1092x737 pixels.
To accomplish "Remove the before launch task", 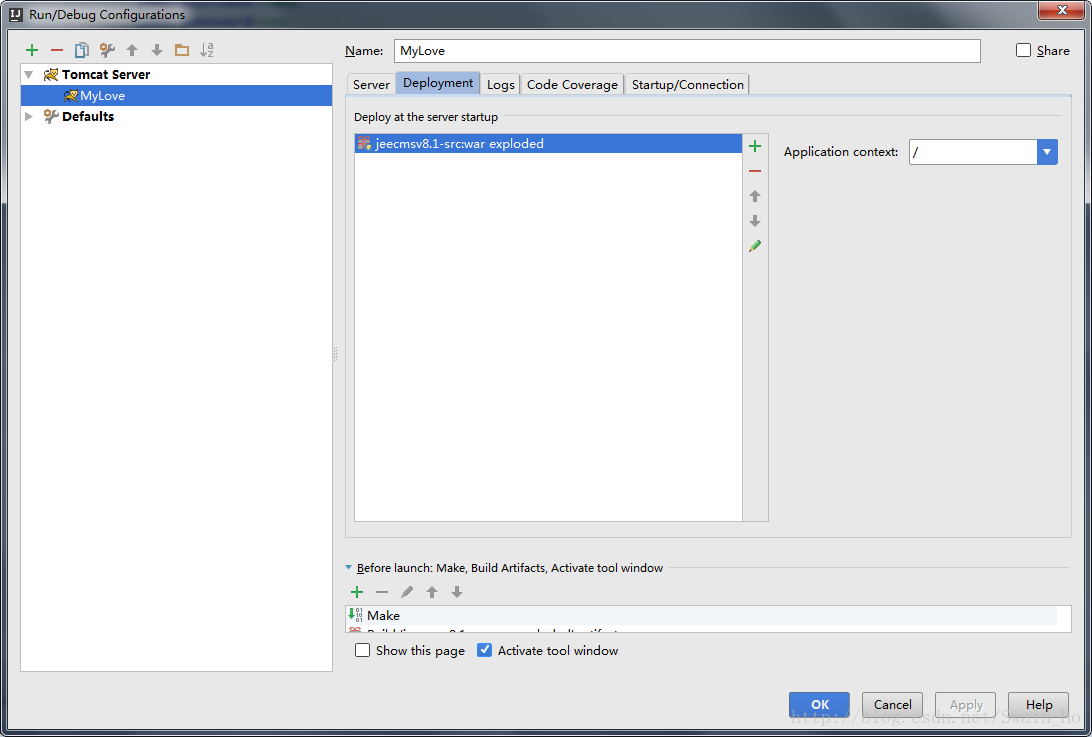I will [382, 592].
